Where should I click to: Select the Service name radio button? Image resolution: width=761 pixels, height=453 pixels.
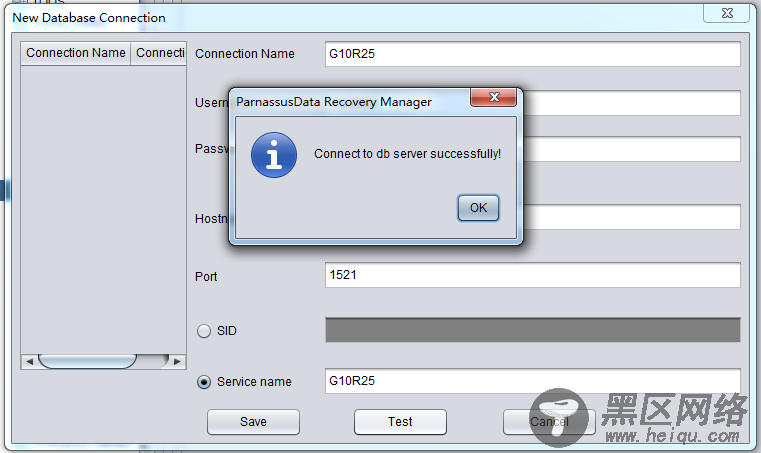tap(204, 382)
